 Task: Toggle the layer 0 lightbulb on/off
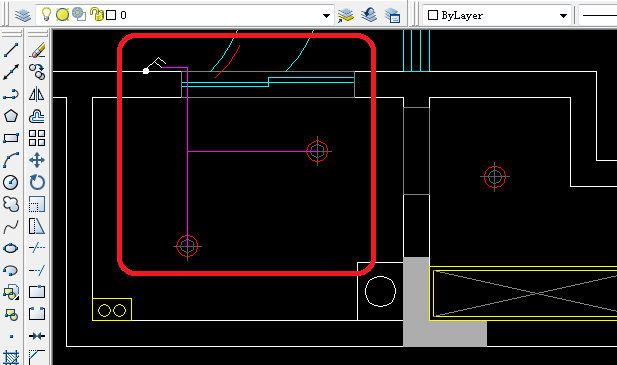coord(46,15)
